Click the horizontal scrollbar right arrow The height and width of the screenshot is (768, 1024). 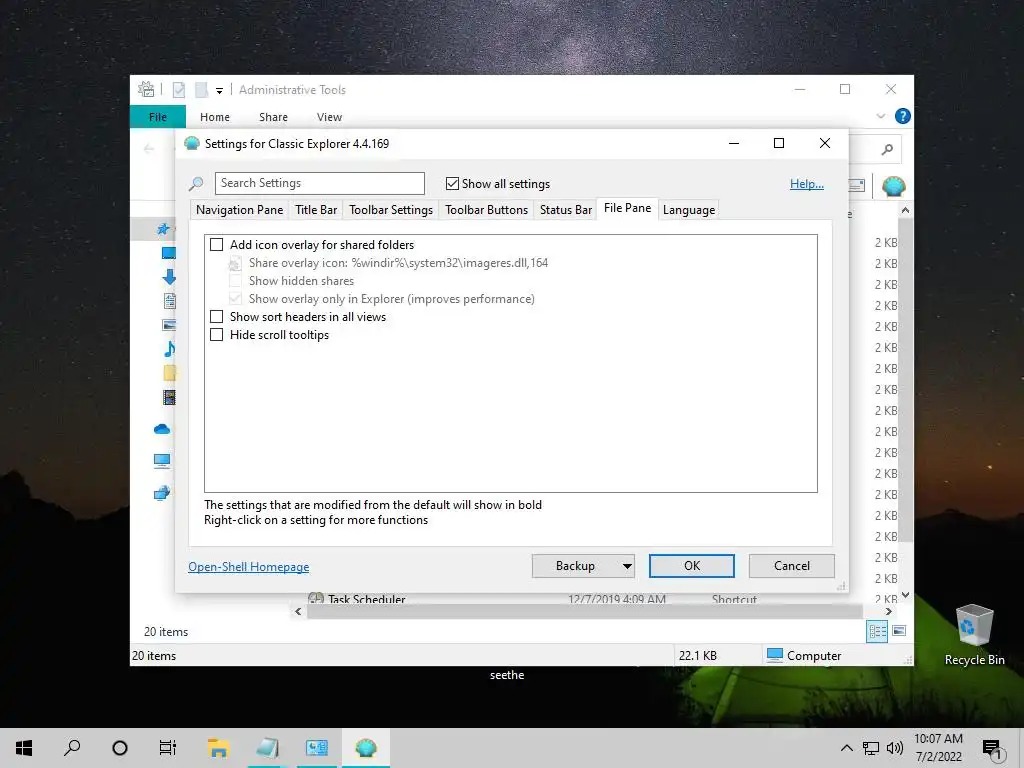(888, 612)
